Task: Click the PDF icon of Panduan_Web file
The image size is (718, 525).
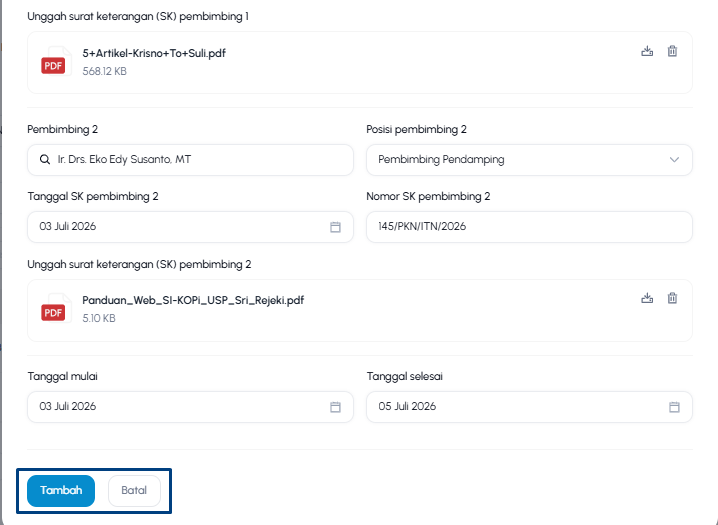Action: (x=55, y=309)
